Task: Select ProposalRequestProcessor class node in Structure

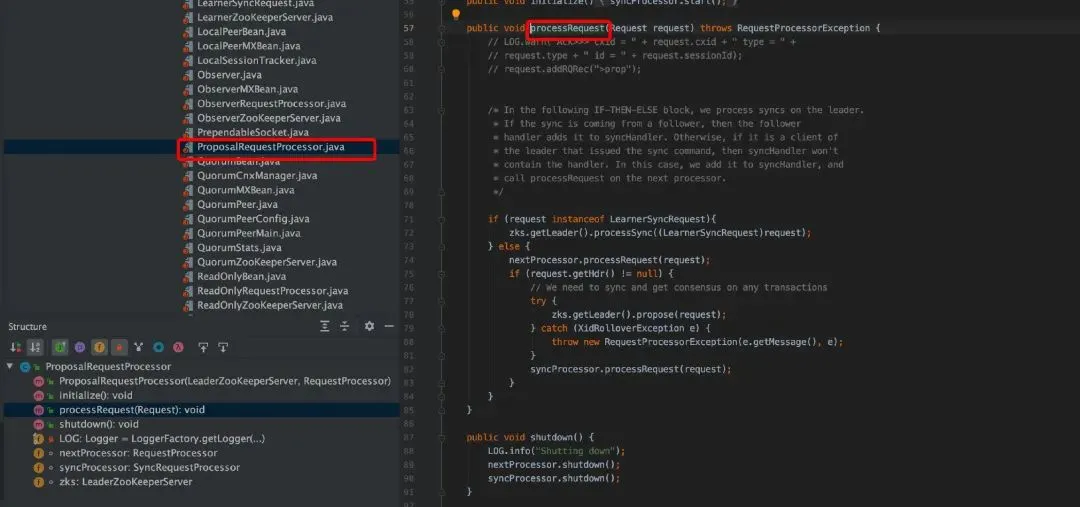Action: [107, 366]
